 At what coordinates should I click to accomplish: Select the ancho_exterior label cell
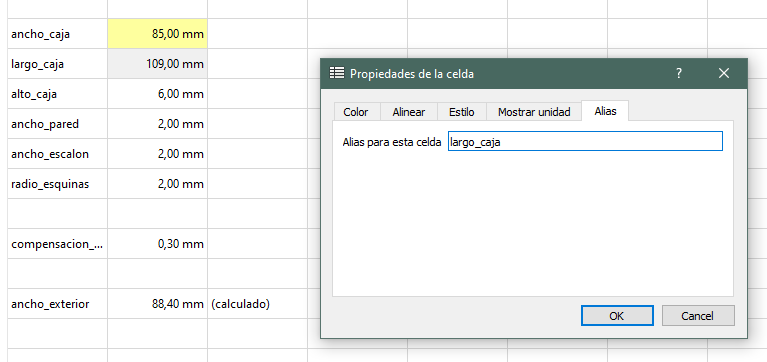coord(57,304)
